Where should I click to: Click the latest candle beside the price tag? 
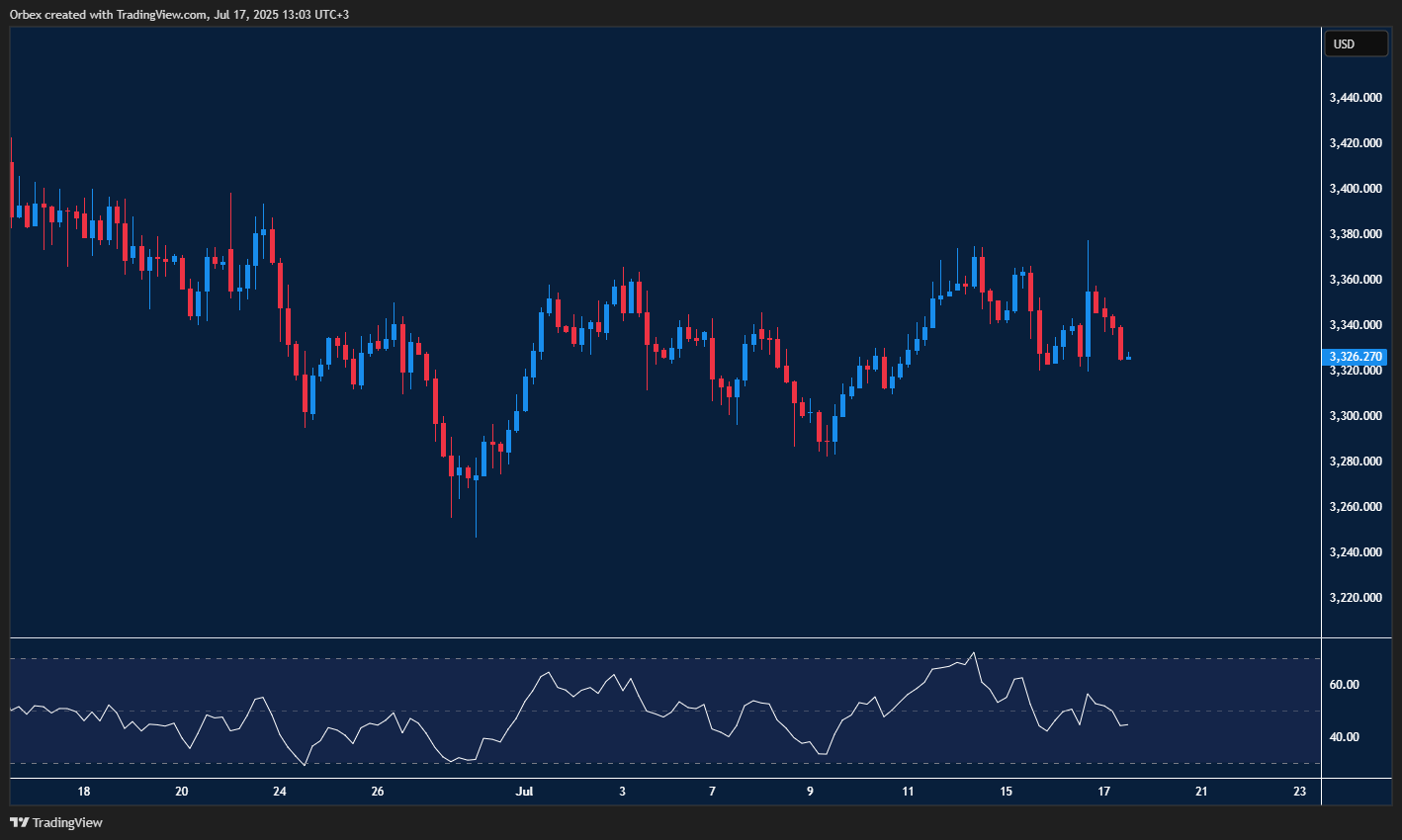click(x=1128, y=358)
